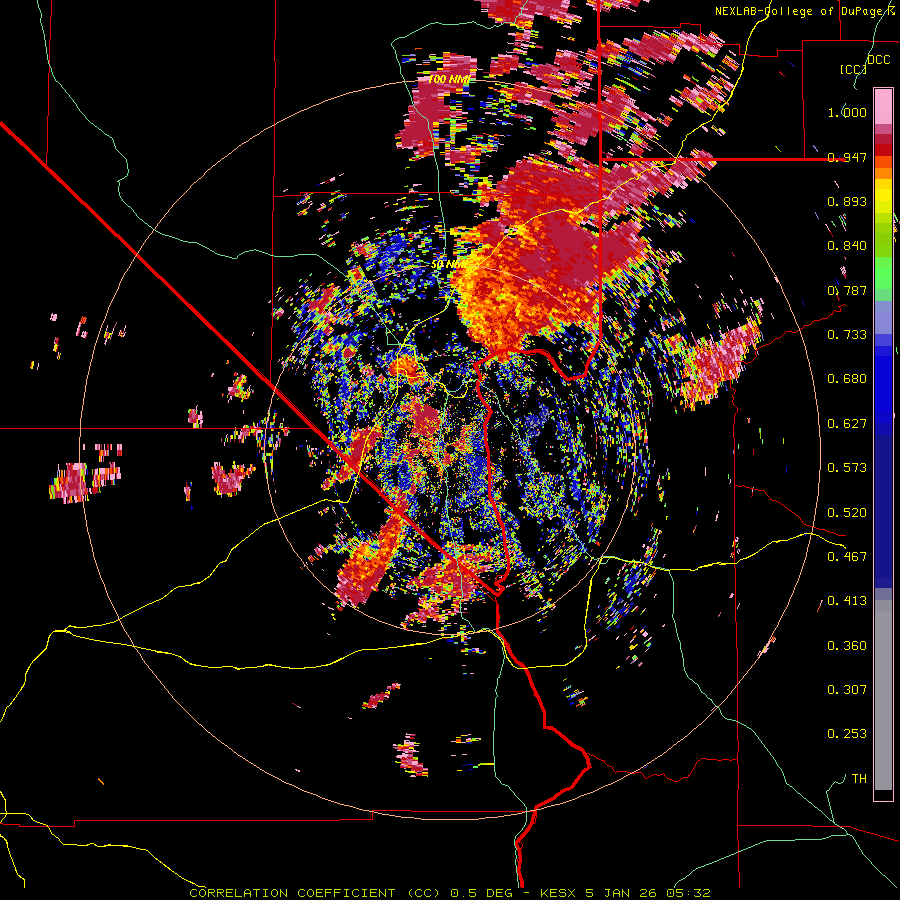Select the 0.360 legend value
This screenshot has width=900, height=900.
[x=847, y=646]
